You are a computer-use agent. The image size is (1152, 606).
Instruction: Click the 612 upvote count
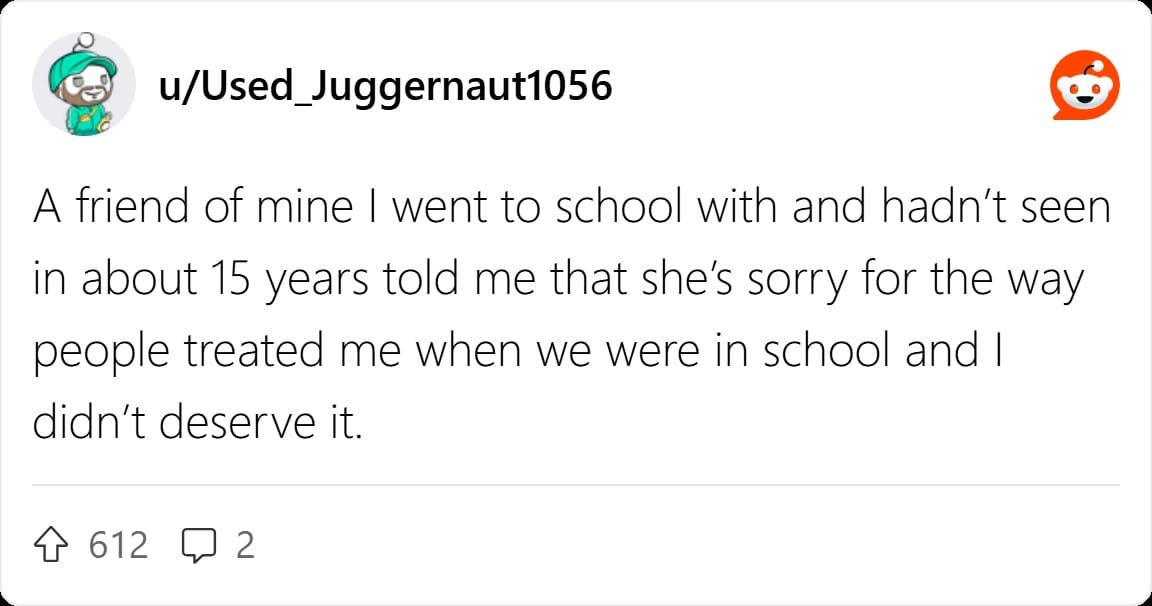(x=118, y=545)
